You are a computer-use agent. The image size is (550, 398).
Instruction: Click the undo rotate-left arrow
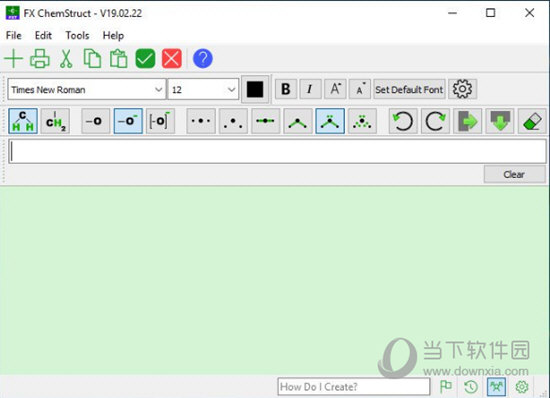pos(403,121)
